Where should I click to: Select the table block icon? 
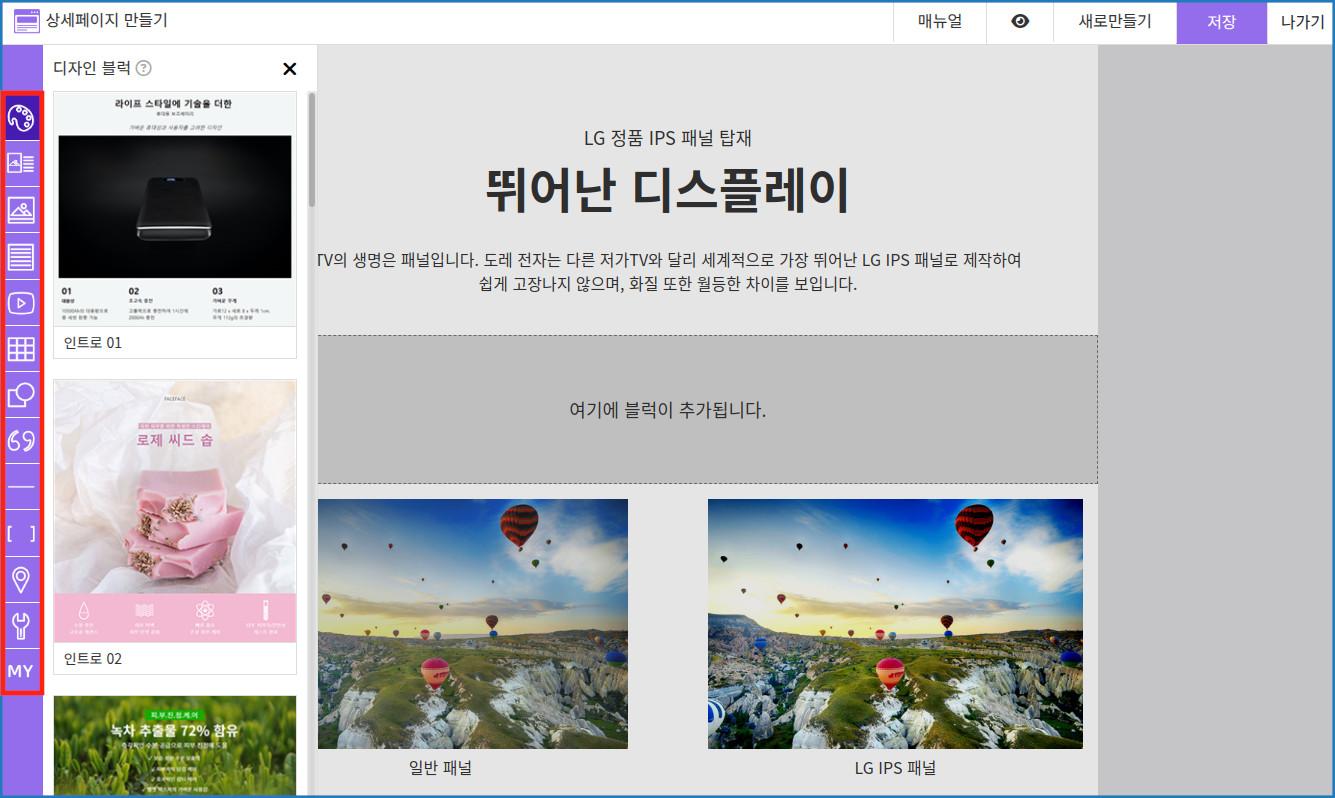tap(22, 349)
